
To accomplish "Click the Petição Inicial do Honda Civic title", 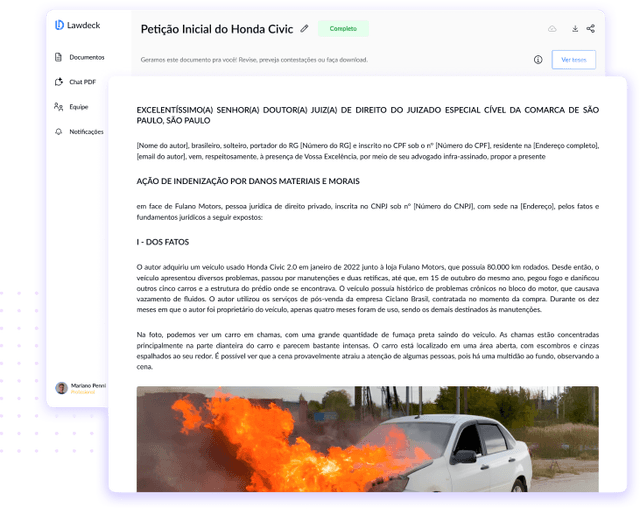I will pyautogui.click(x=217, y=29).
